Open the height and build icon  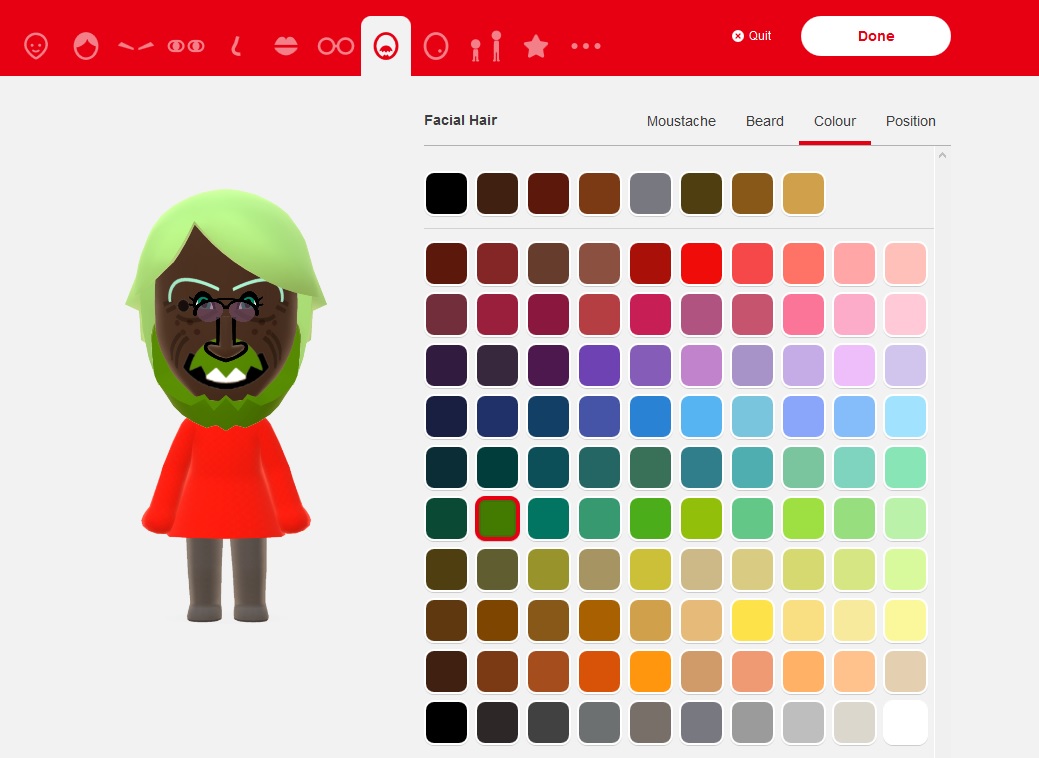pyautogui.click(x=486, y=46)
